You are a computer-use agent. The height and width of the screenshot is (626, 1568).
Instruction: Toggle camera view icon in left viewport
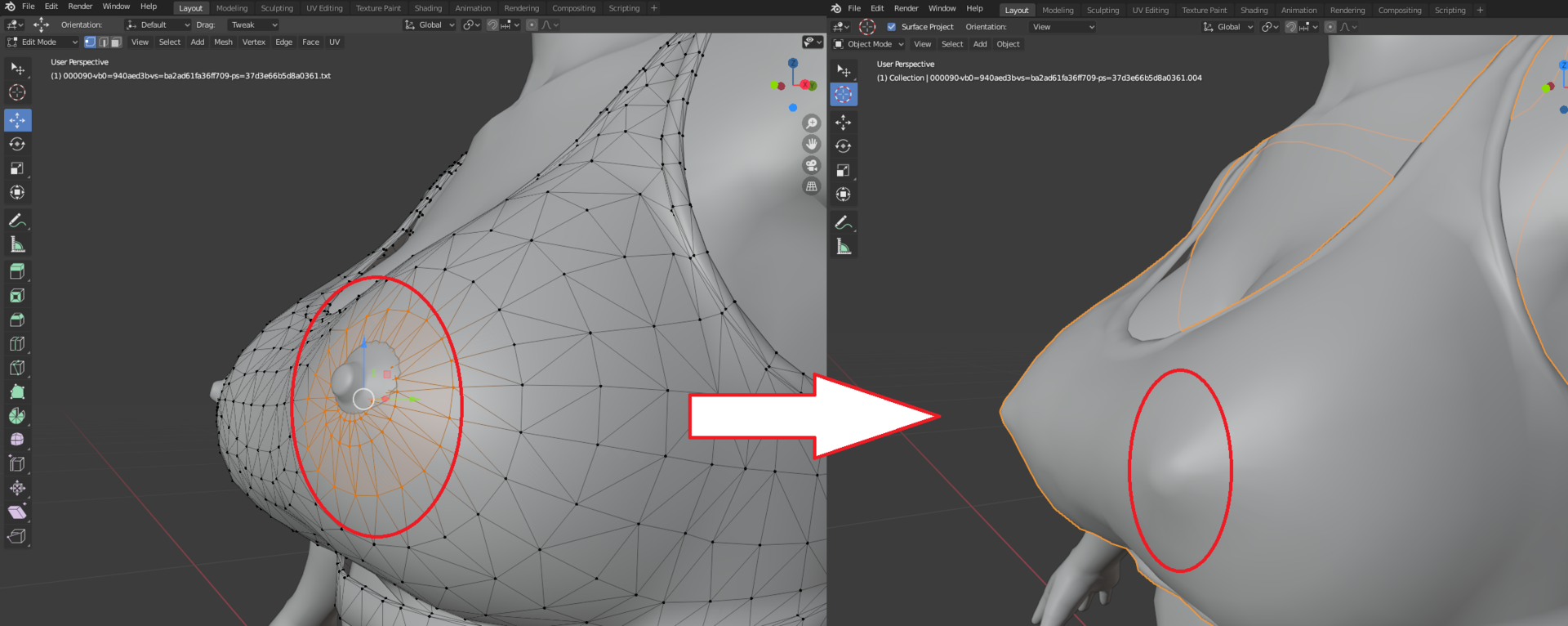point(811,166)
